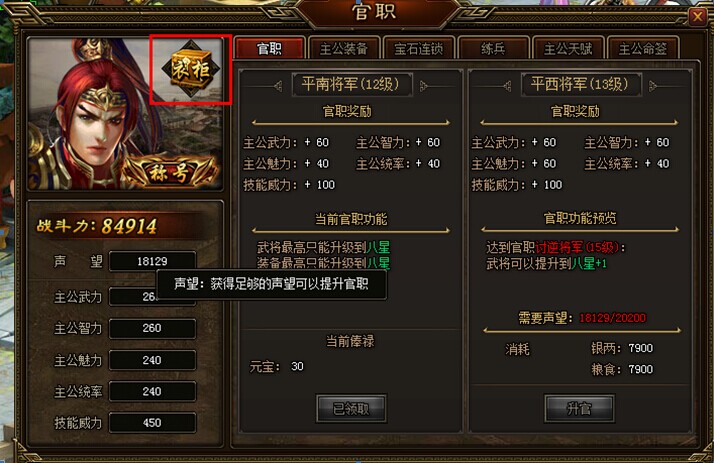Select the next rank arrow beside 平西将军

[x=653, y=86]
